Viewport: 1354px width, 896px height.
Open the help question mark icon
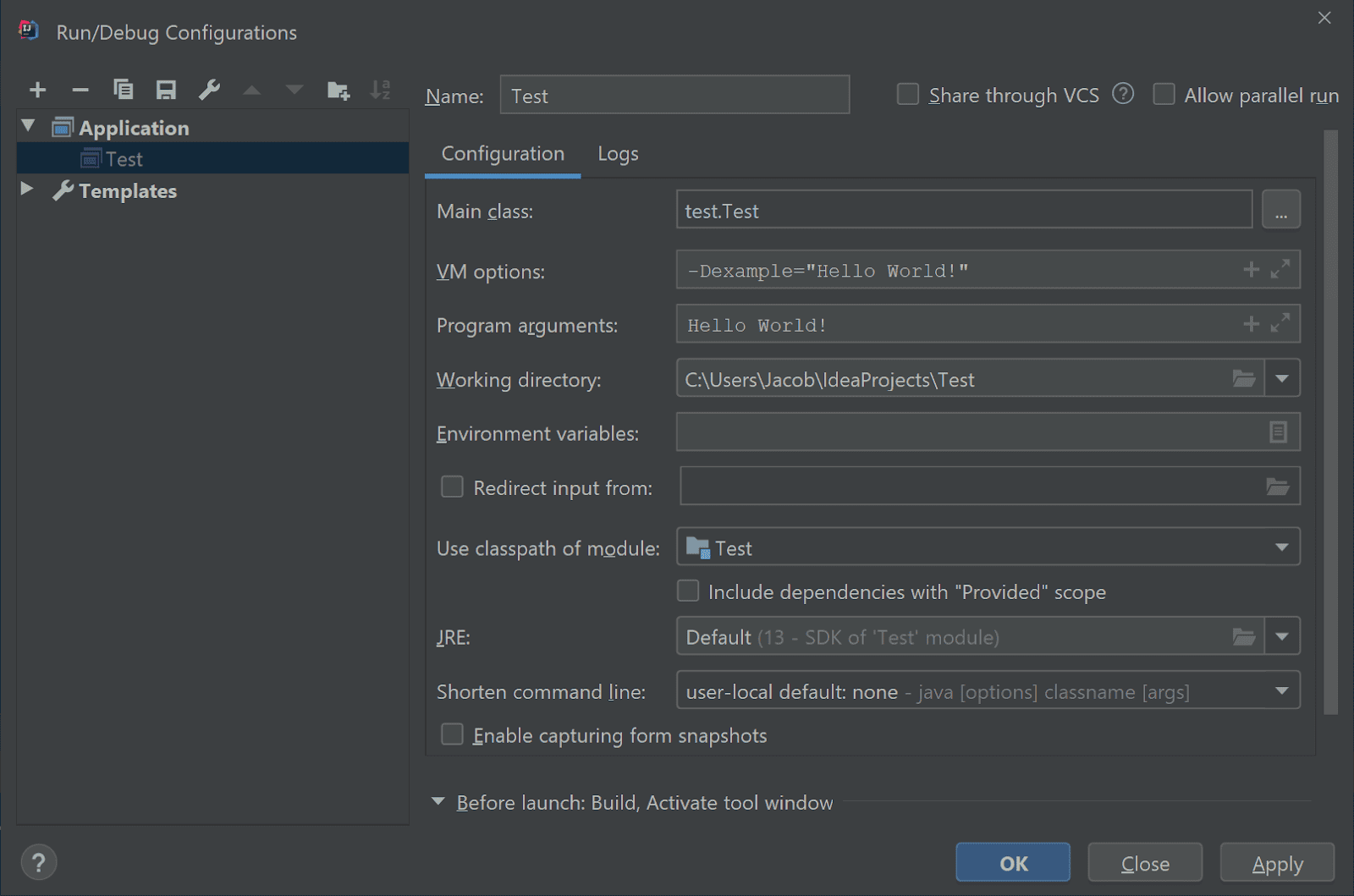pyautogui.click(x=38, y=861)
